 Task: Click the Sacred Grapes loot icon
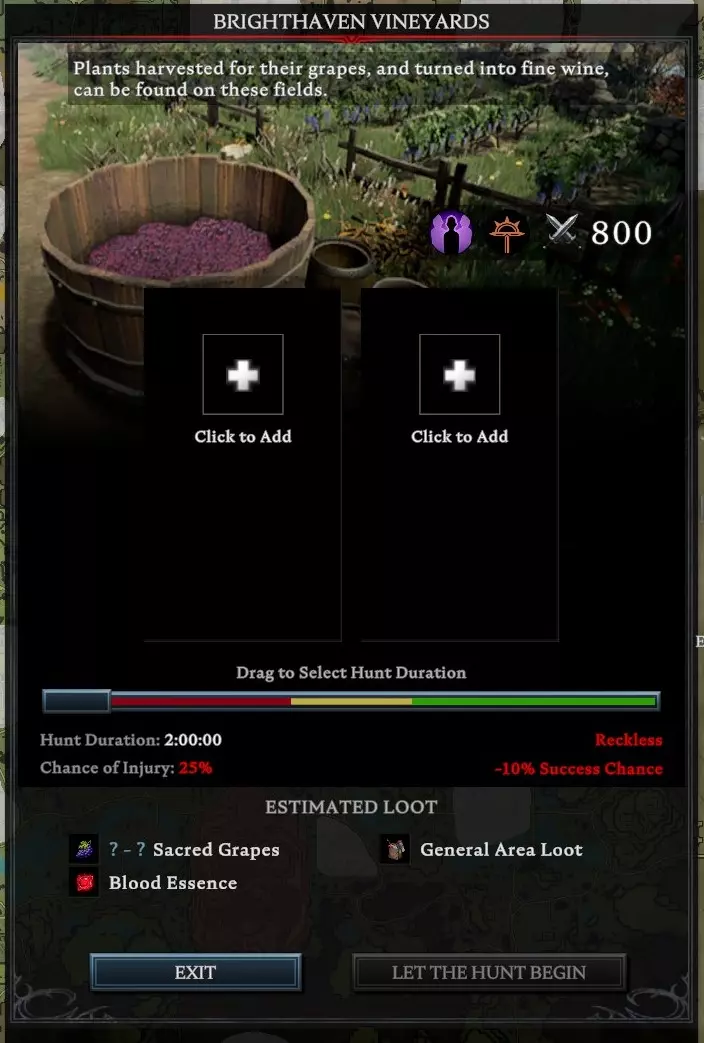84,849
